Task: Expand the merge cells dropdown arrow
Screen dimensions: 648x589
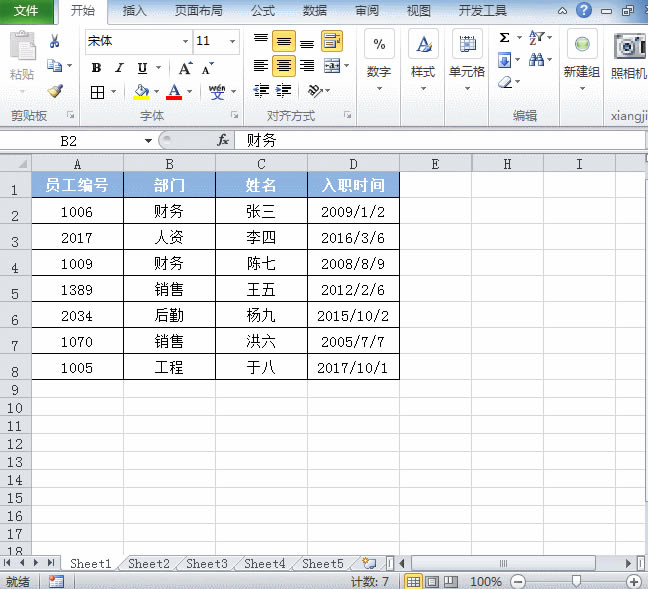Action: (346, 66)
